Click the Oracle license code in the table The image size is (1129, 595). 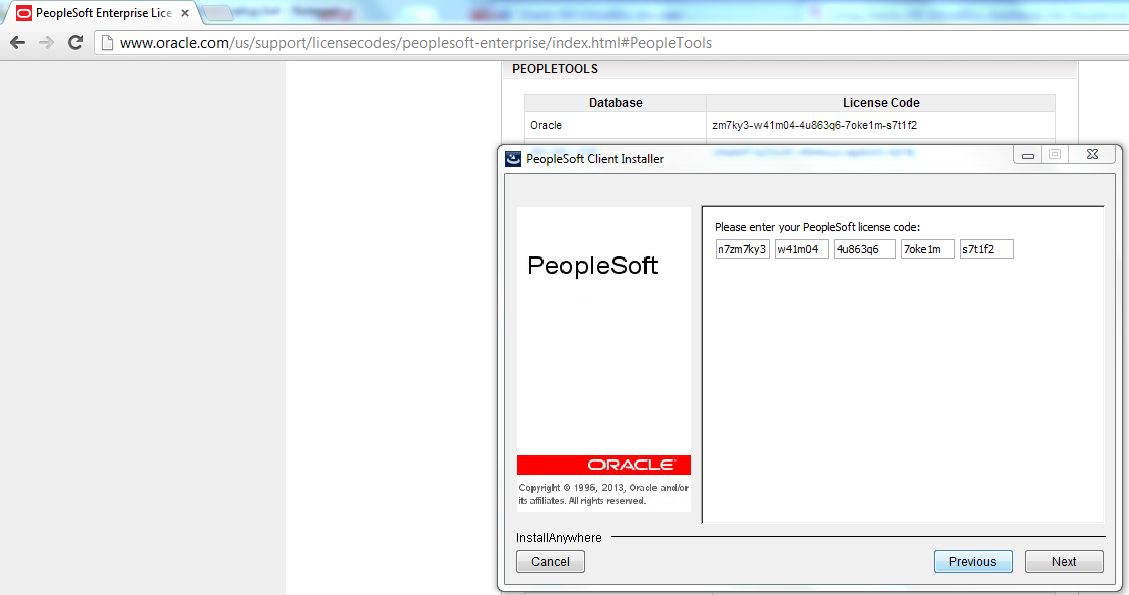pos(814,125)
